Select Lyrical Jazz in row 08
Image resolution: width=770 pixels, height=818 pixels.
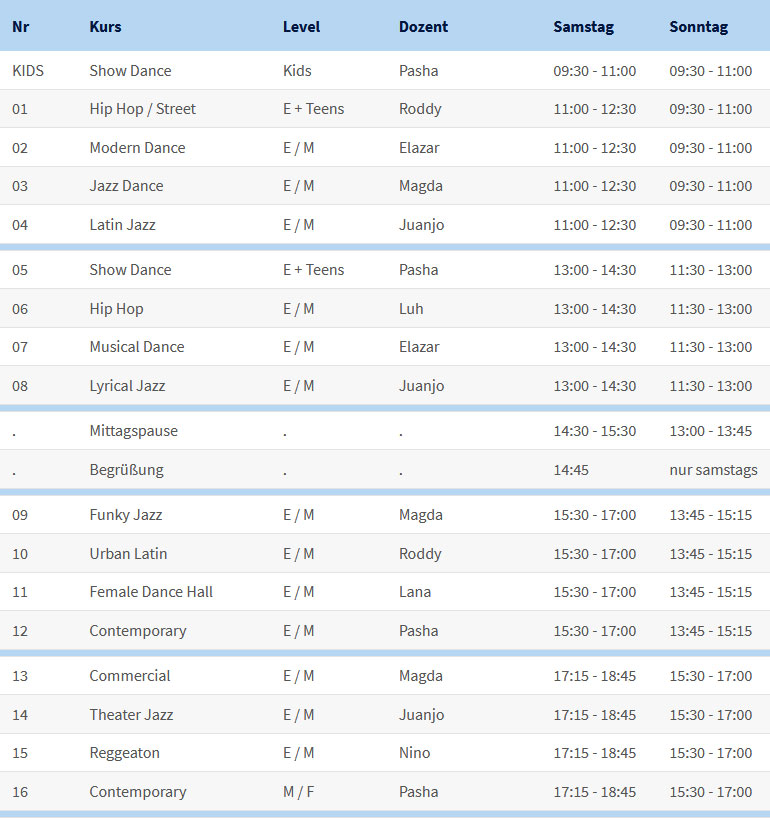click(127, 386)
